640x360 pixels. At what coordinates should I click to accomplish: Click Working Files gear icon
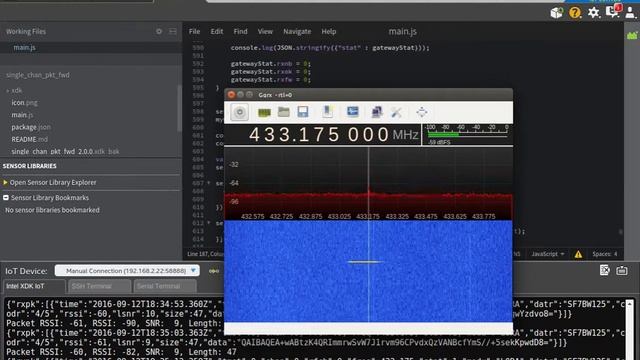159,31
